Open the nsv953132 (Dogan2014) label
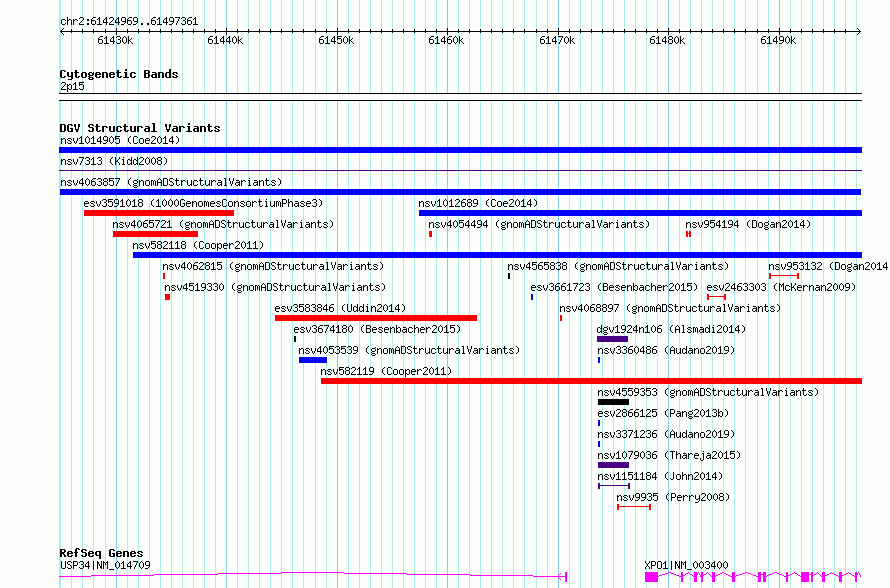890x588 pixels. [829, 266]
